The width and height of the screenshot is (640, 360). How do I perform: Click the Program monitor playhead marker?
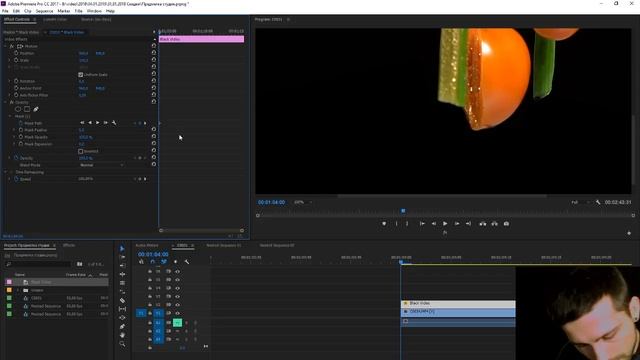click(403, 211)
